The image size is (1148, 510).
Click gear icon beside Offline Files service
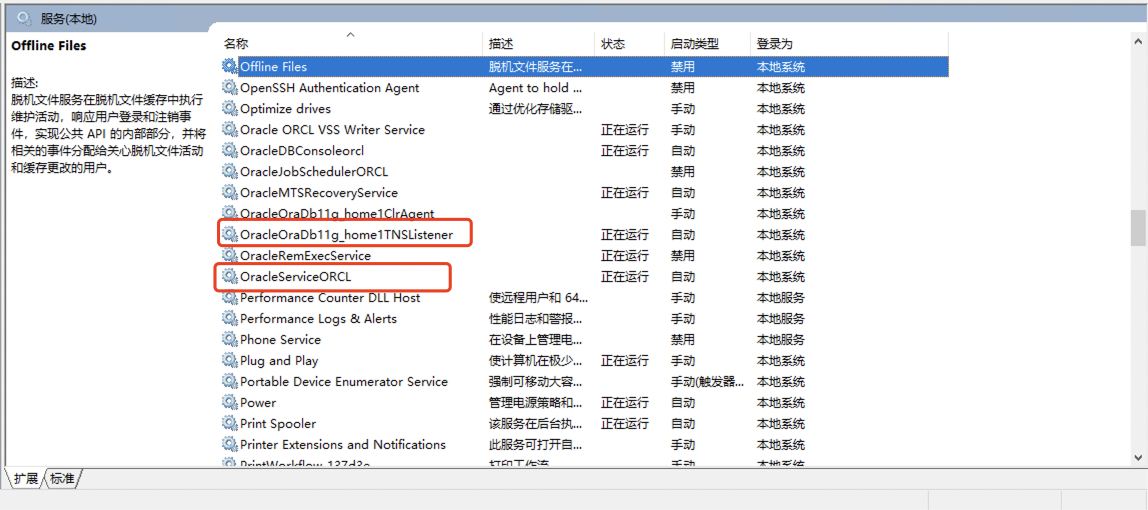(230, 67)
